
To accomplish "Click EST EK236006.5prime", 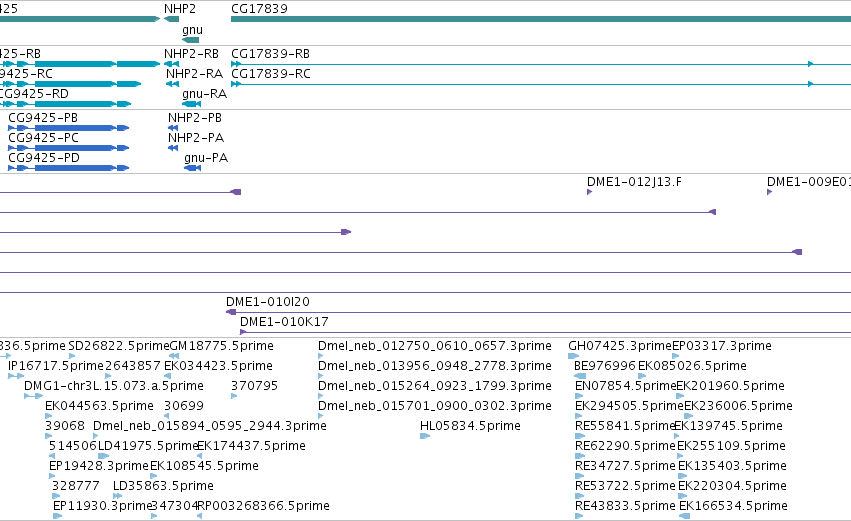I will 738,406.
